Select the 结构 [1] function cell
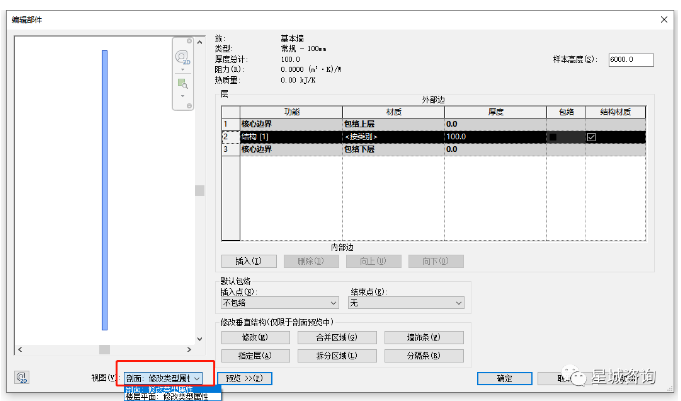 tap(291, 137)
